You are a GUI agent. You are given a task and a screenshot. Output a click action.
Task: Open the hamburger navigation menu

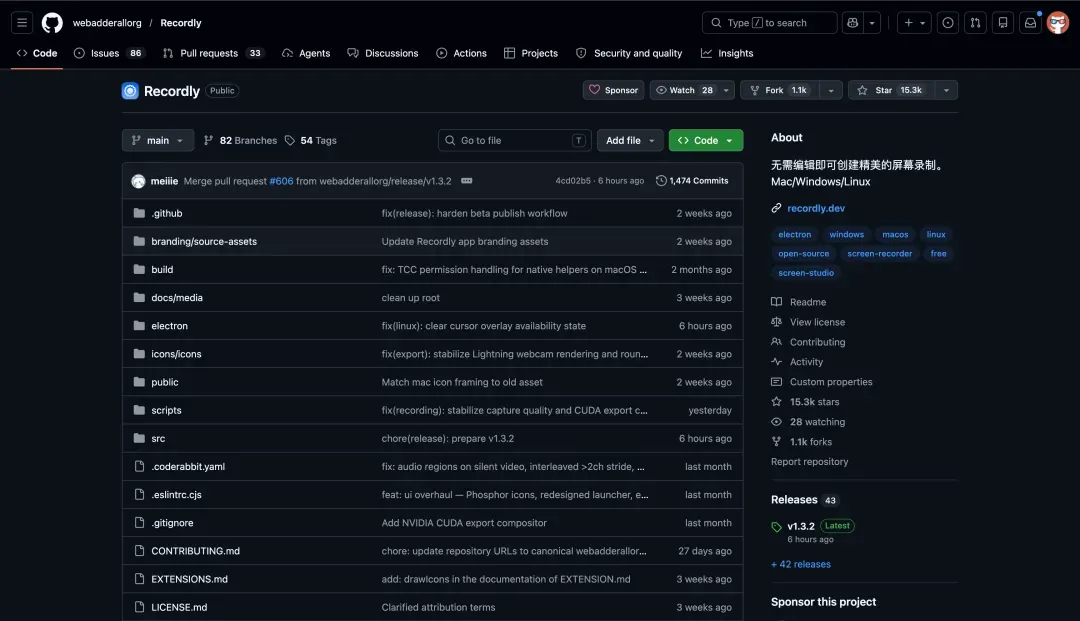(x=22, y=23)
